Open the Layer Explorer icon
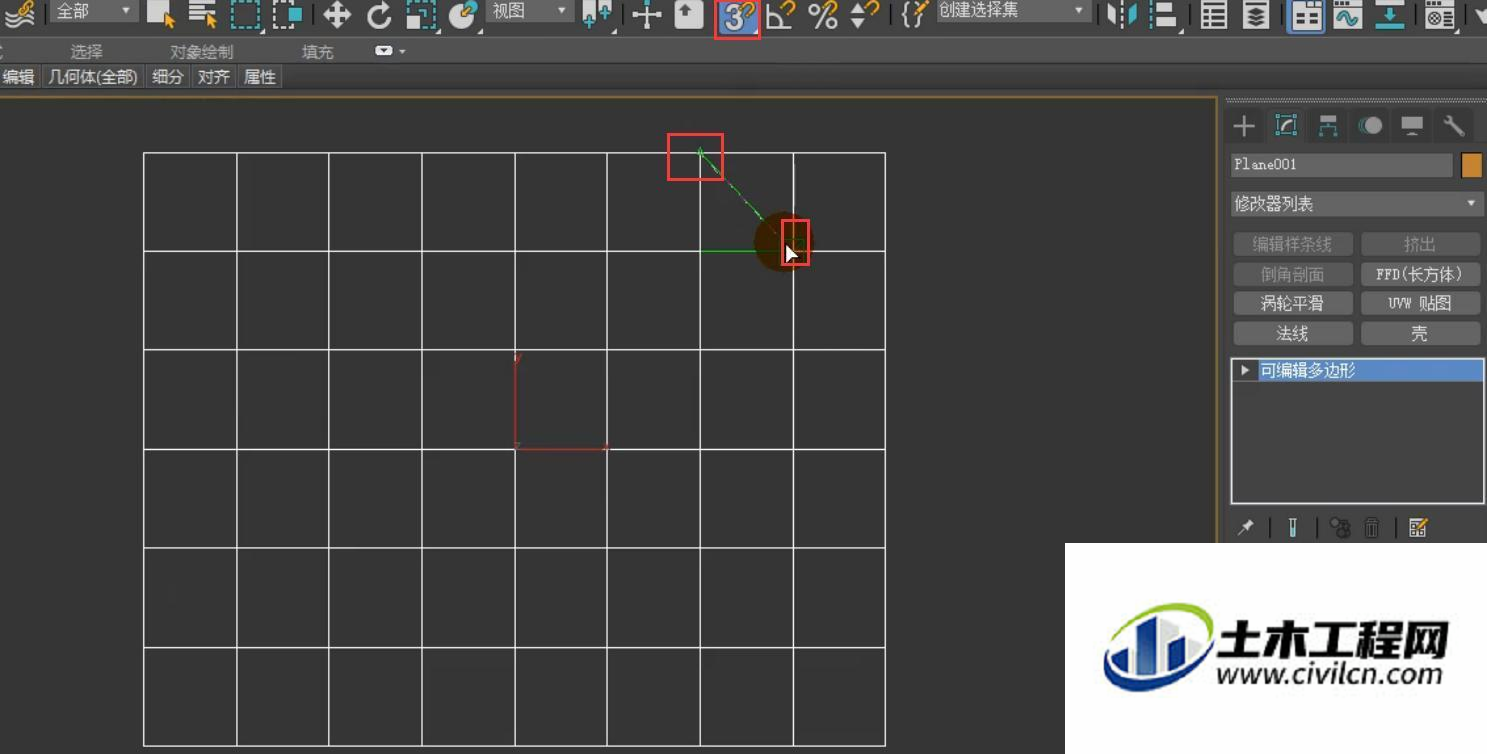Viewport: 1487px width, 754px height. point(1256,14)
